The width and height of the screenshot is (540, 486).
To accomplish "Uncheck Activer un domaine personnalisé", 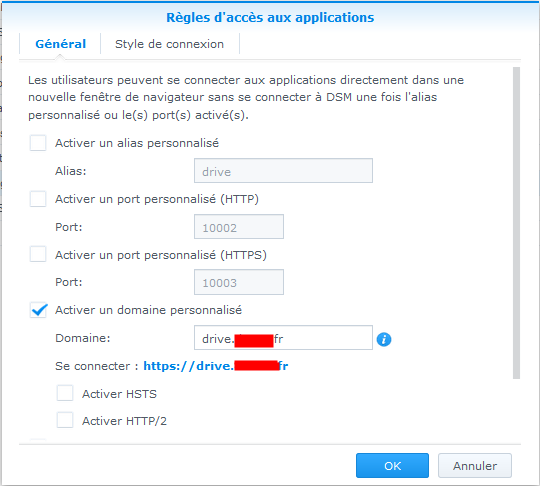I will [38, 310].
